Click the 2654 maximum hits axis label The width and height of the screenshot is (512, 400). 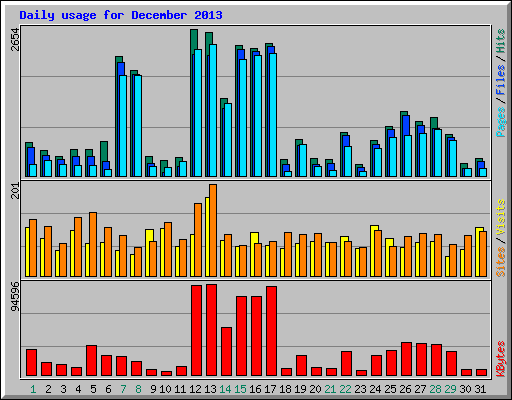[x=15, y=39]
